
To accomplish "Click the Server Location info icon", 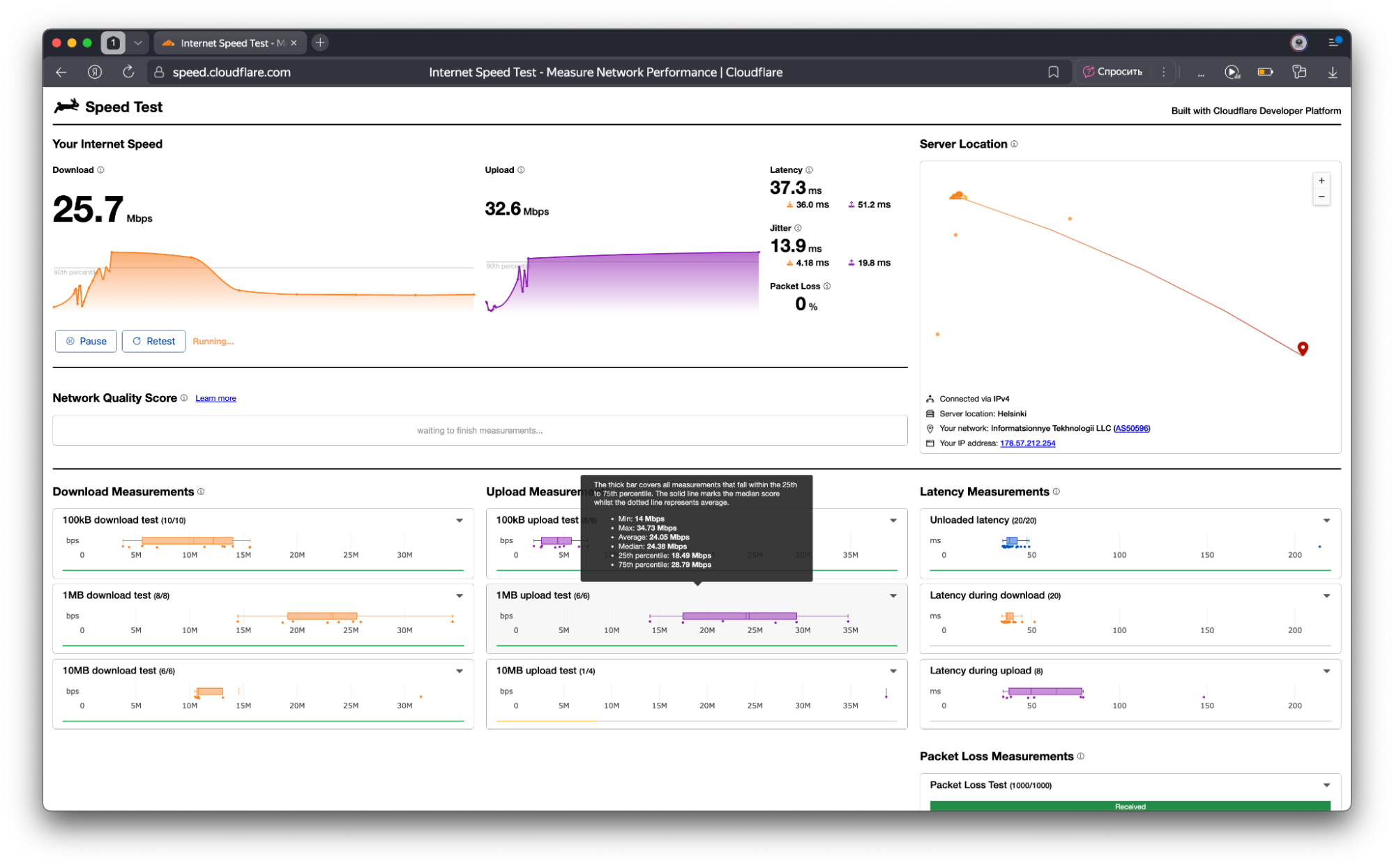I will [x=1014, y=144].
